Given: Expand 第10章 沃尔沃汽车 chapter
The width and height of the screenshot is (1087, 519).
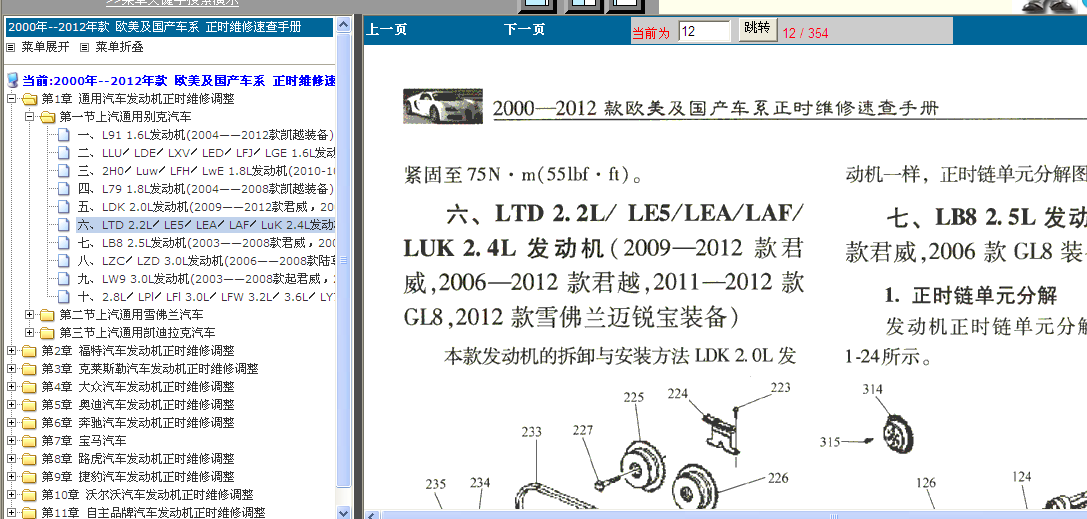Looking at the screenshot, I should (11, 495).
